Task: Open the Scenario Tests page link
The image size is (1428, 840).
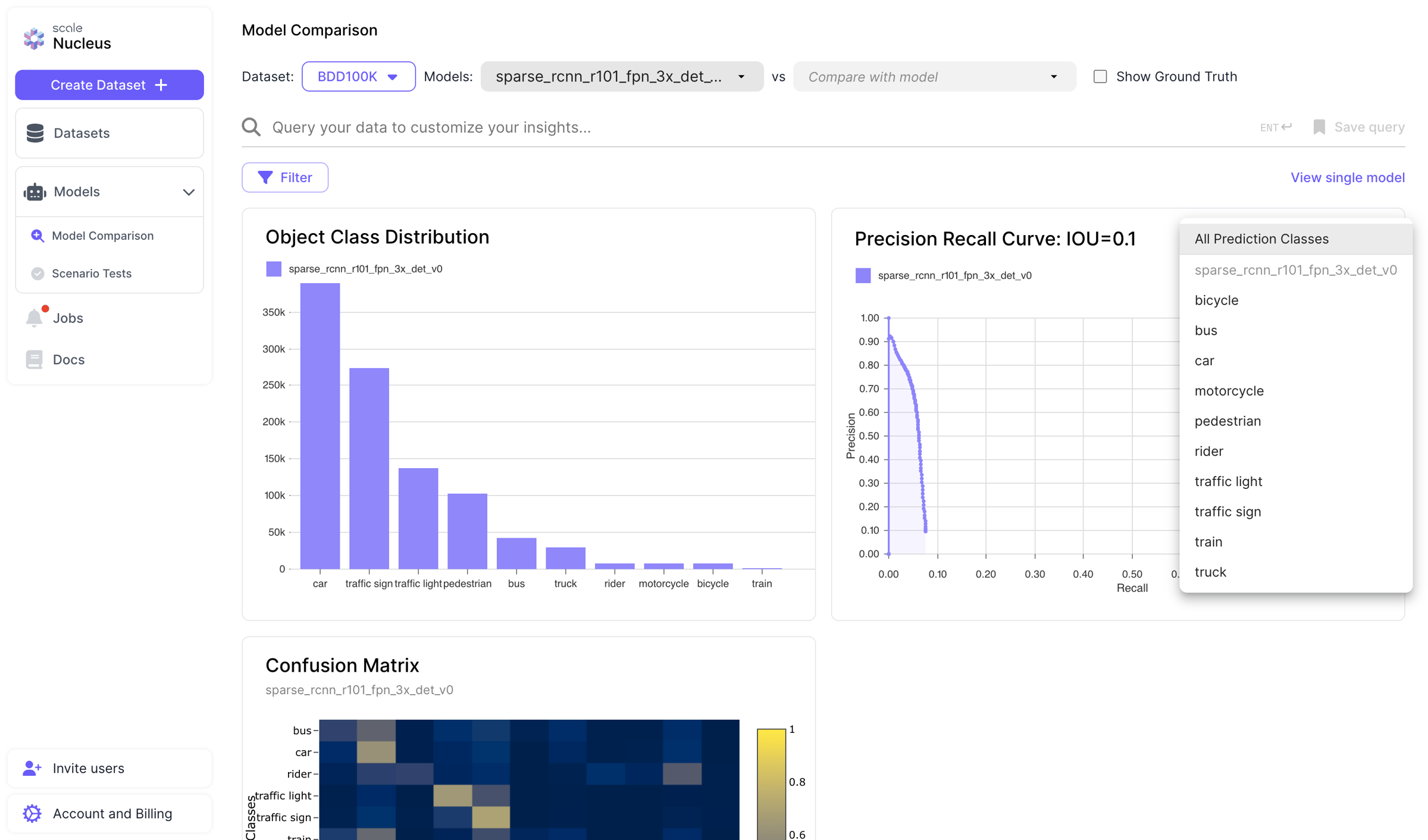Action: coord(92,273)
